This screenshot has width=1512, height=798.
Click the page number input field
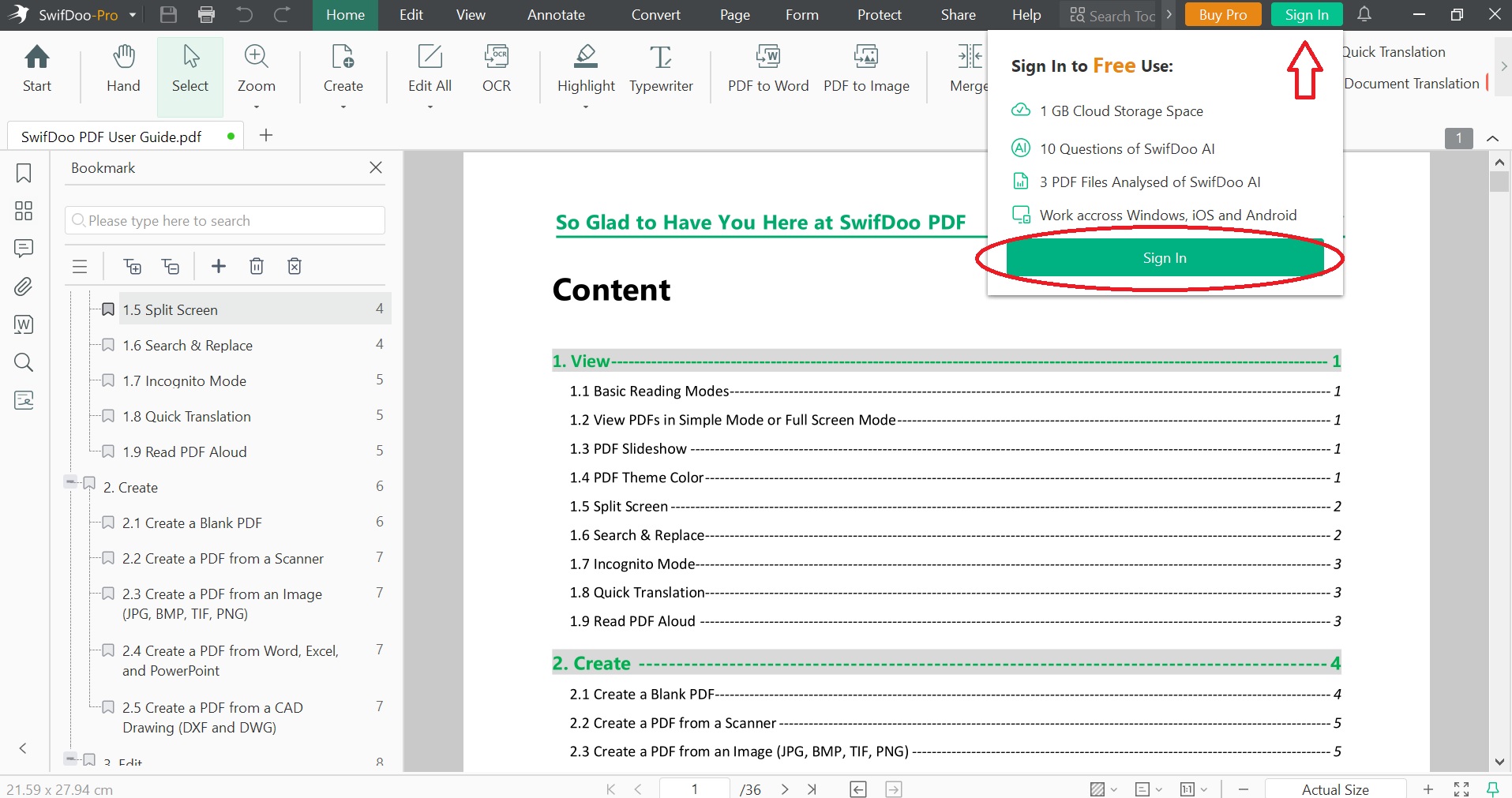tap(695, 789)
